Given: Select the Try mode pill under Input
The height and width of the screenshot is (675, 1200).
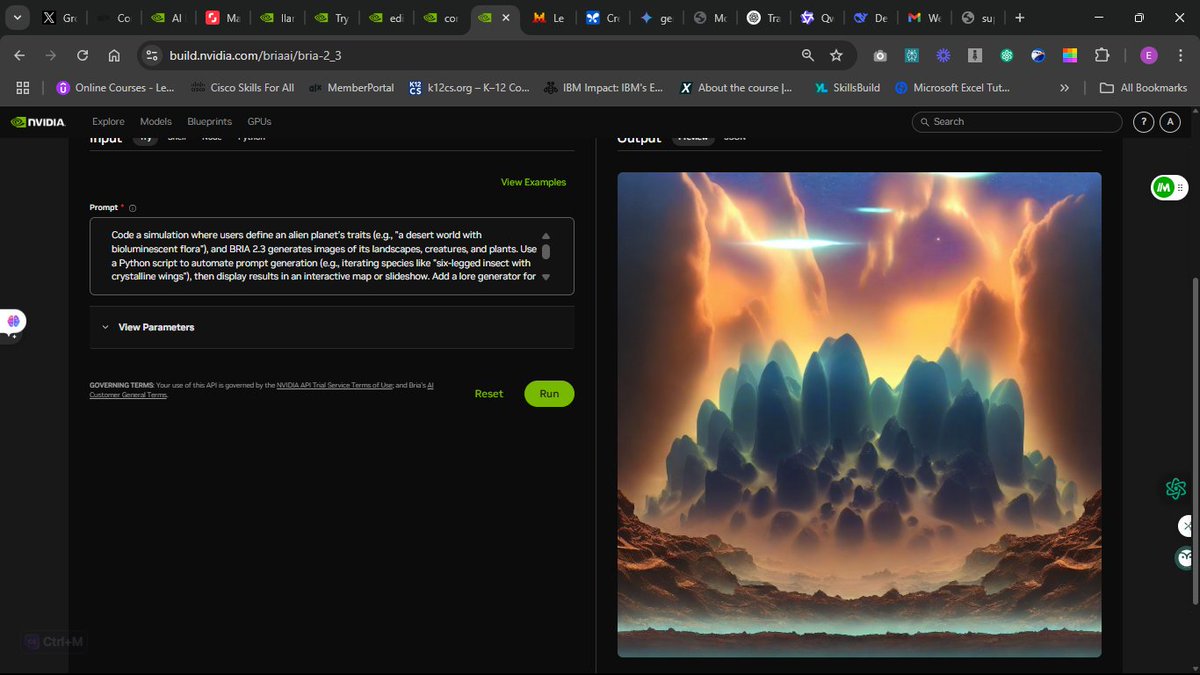Looking at the screenshot, I should (145, 137).
